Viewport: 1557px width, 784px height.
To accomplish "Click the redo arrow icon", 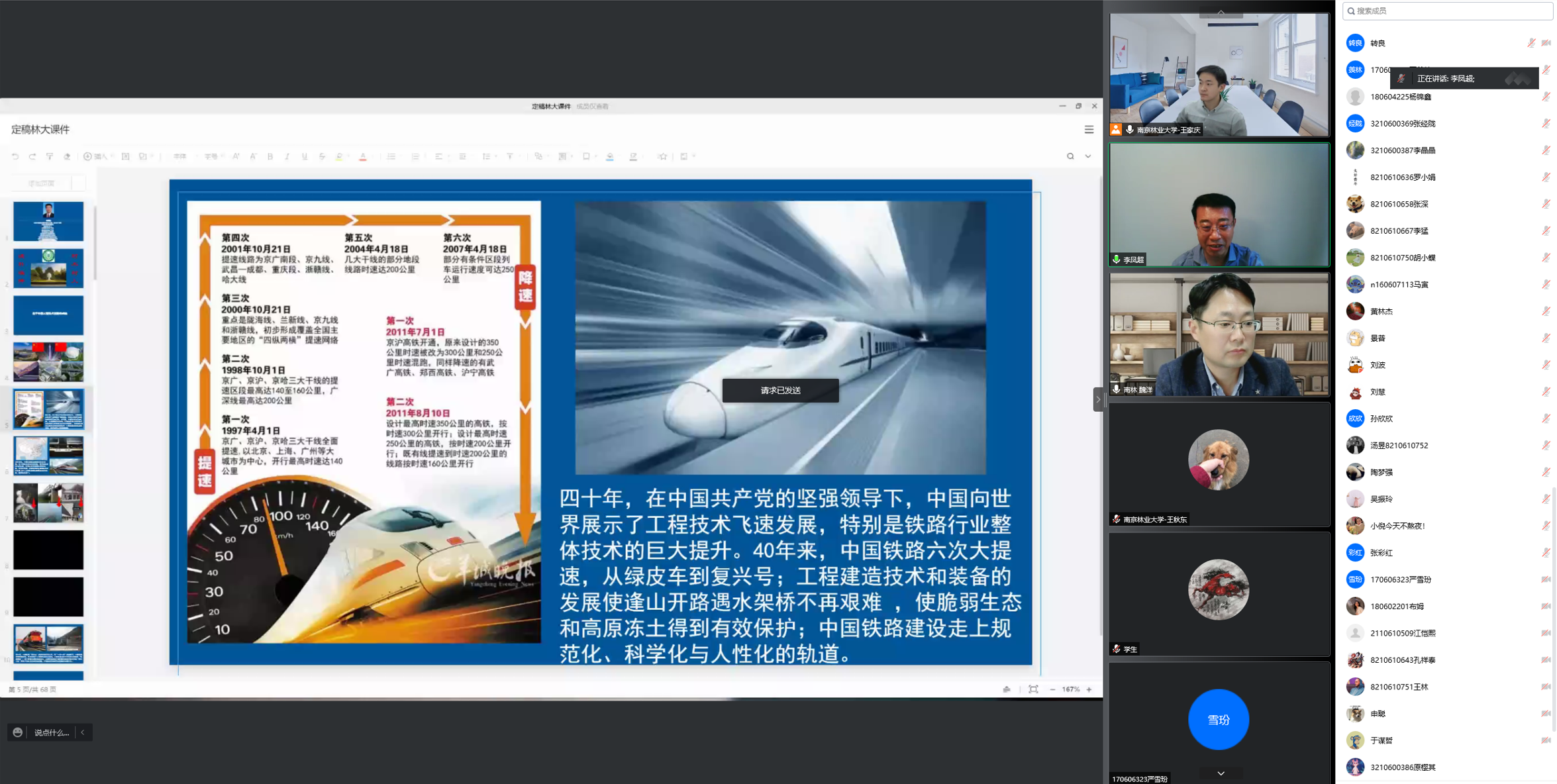I will pyautogui.click(x=32, y=156).
